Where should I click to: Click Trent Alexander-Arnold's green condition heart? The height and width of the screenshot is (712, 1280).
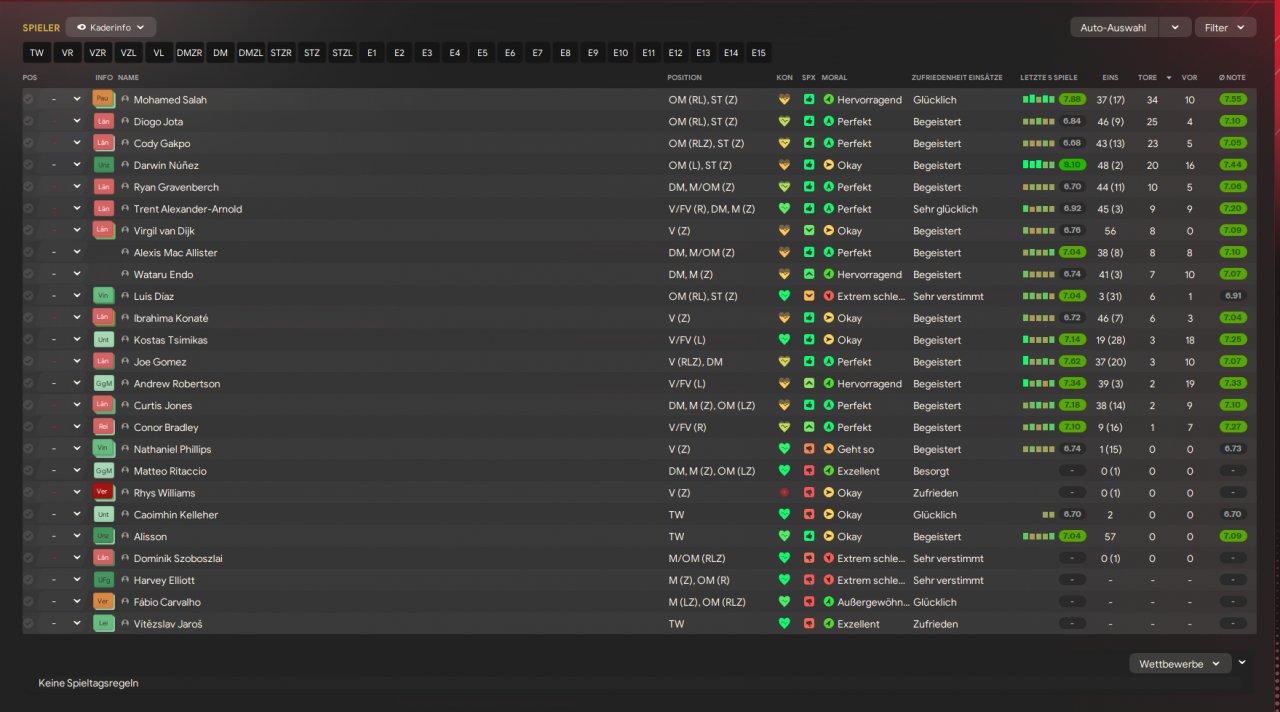point(784,209)
